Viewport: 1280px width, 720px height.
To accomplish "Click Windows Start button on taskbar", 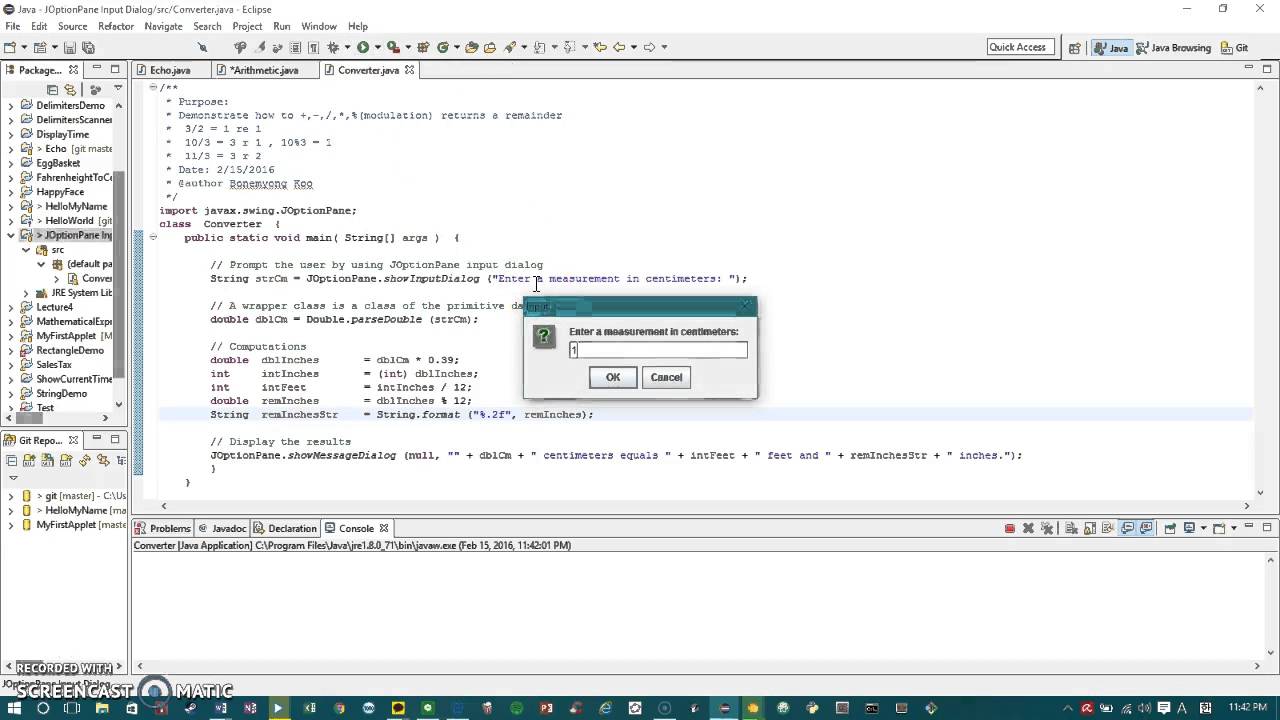I will click(14, 708).
